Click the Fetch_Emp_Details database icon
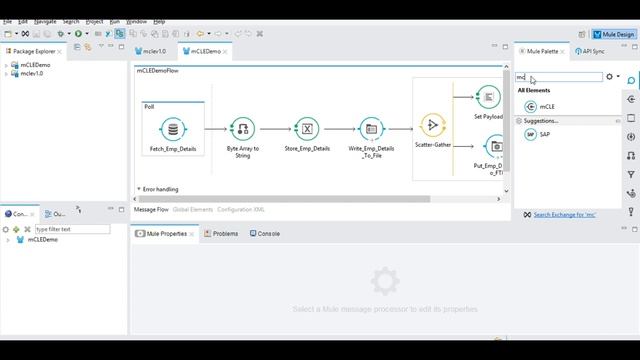The width and height of the screenshot is (640, 360). [x=173, y=129]
